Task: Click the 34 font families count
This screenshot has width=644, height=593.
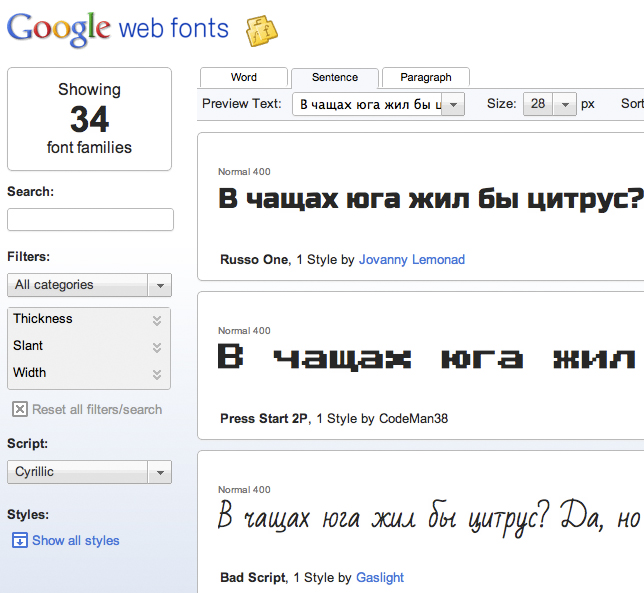Action: pyautogui.click(x=90, y=119)
